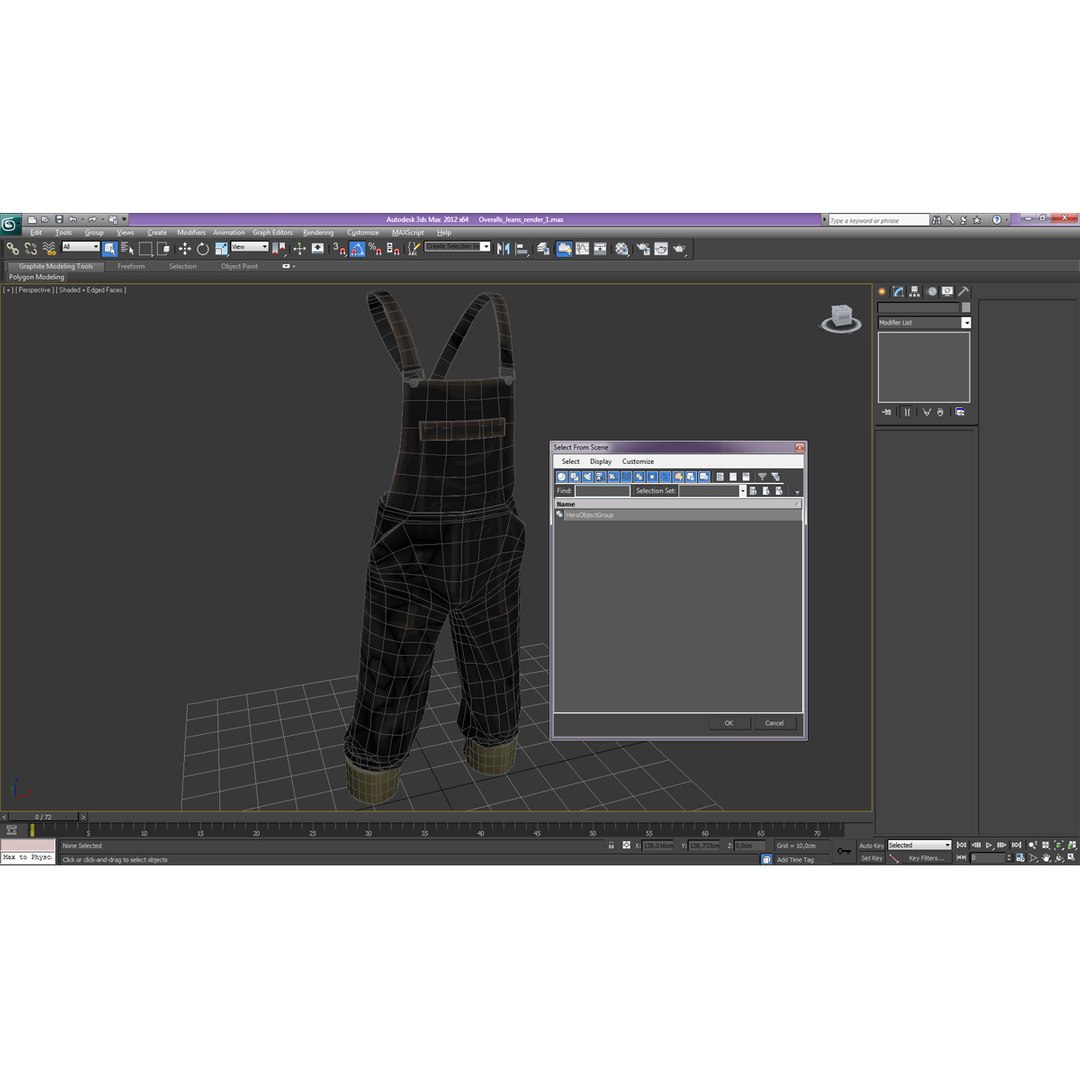The width and height of the screenshot is (1080, 1080).
Task: Open Select by Name tool
Action: pyautogui.click(x=127, y=249)
